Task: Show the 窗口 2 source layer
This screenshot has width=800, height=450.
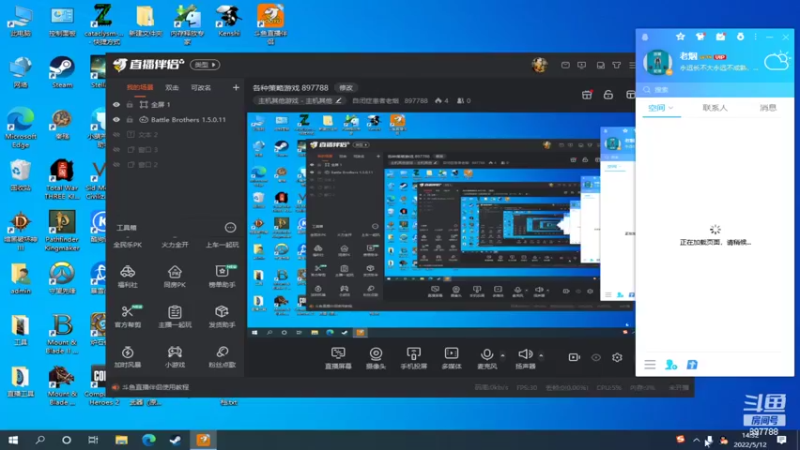Action: pyautogui.click(x=116, y=165)
